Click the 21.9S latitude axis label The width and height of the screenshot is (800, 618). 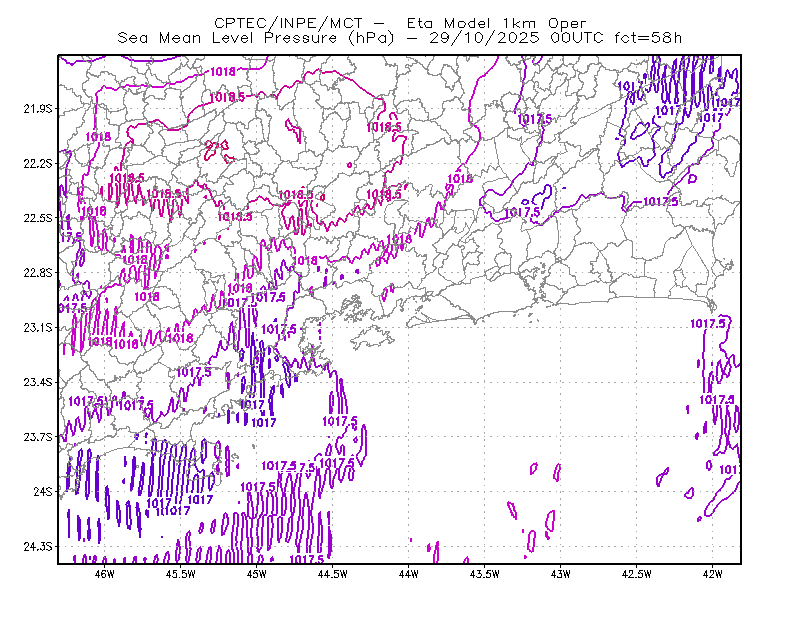pos(38,109)
